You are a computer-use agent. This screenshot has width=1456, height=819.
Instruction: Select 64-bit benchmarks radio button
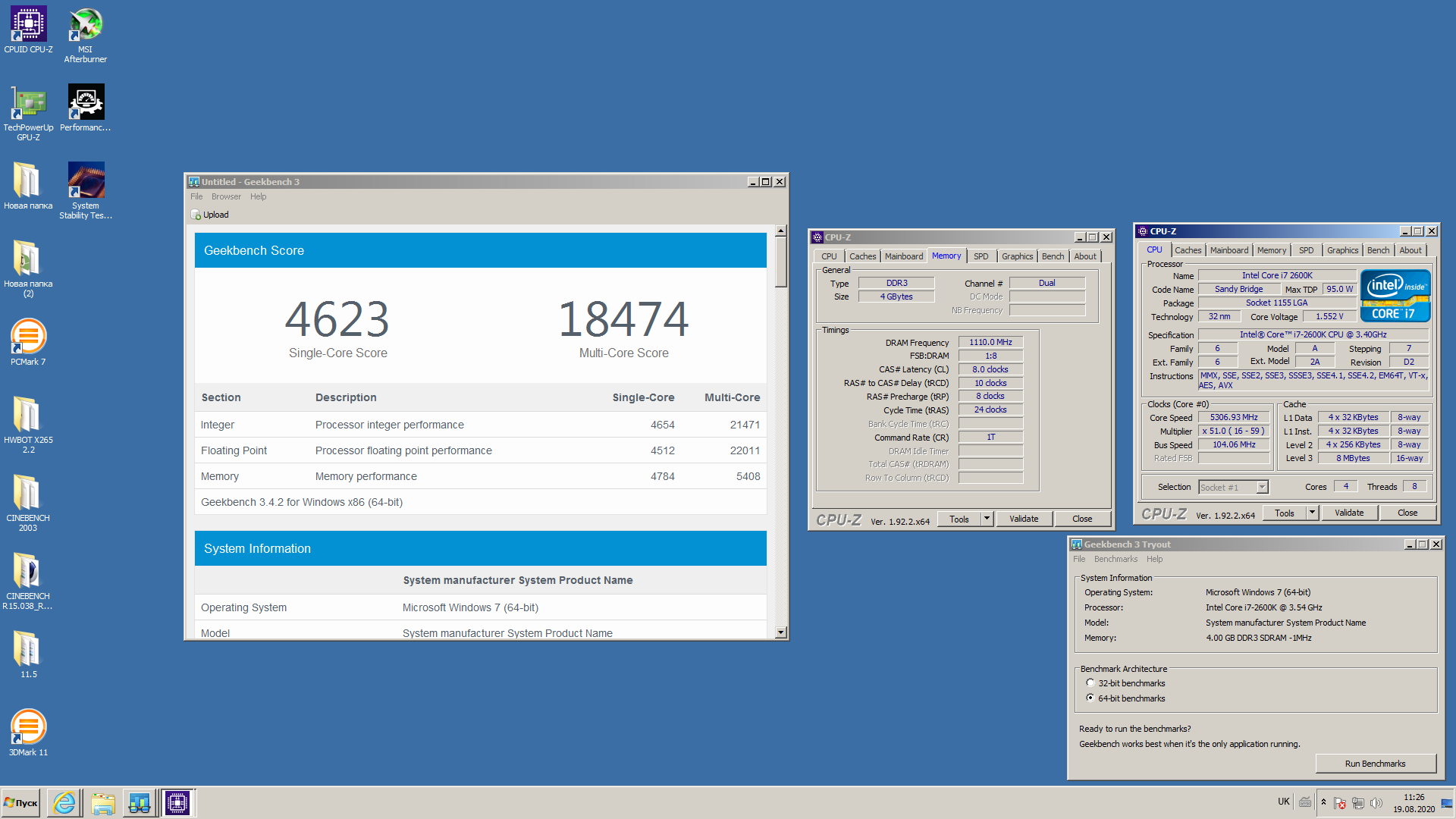pos(1090,698)
